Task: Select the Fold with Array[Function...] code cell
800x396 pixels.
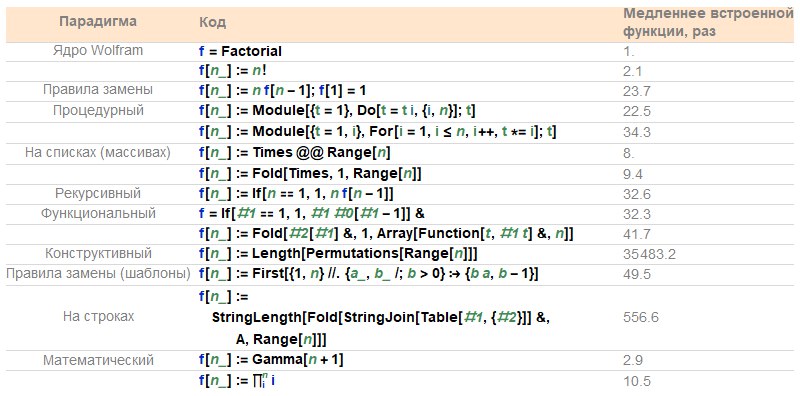Action: click(387, 234)
